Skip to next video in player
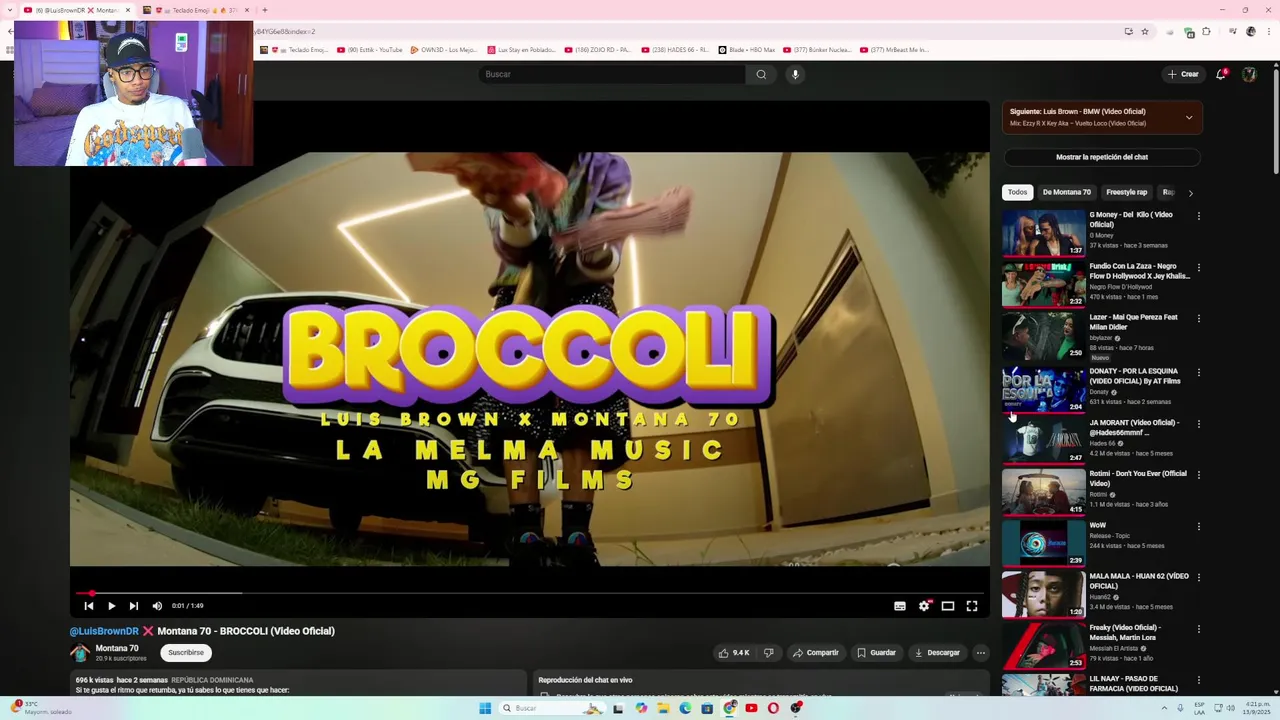This screenshot has height=720, width=1280. (134, 606)
